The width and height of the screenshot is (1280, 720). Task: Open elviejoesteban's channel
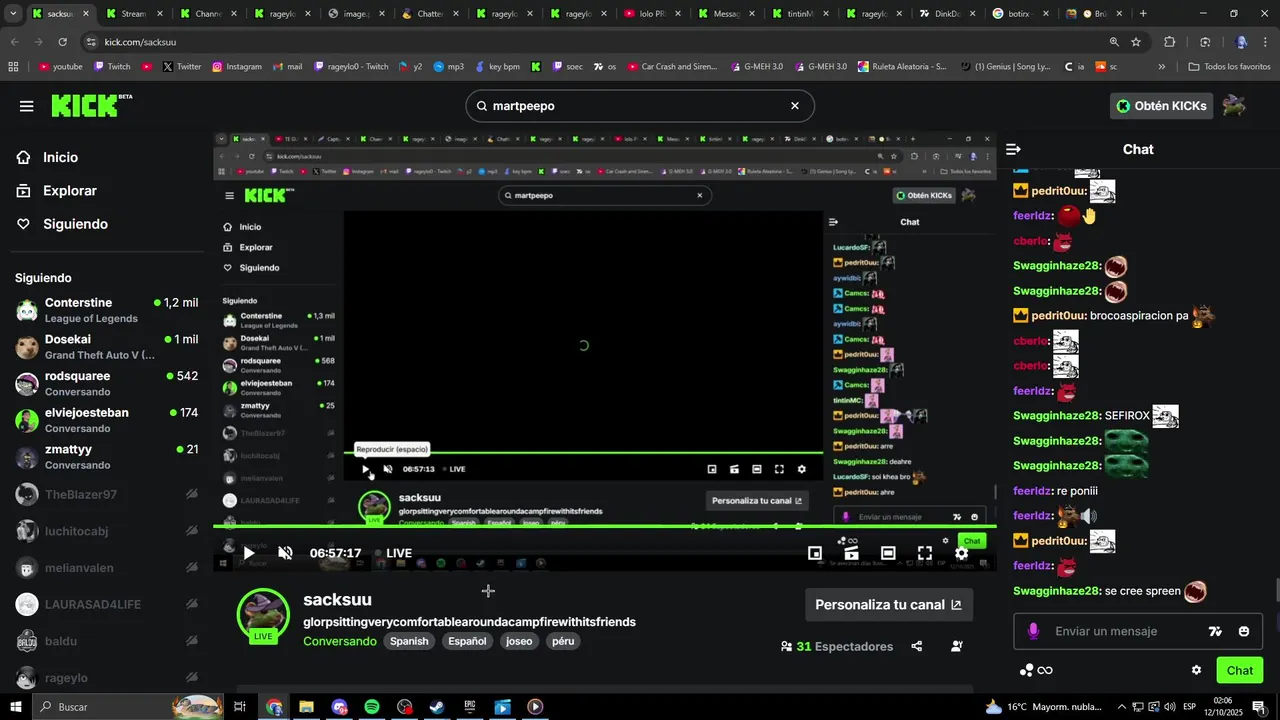[x=107, y=420]
